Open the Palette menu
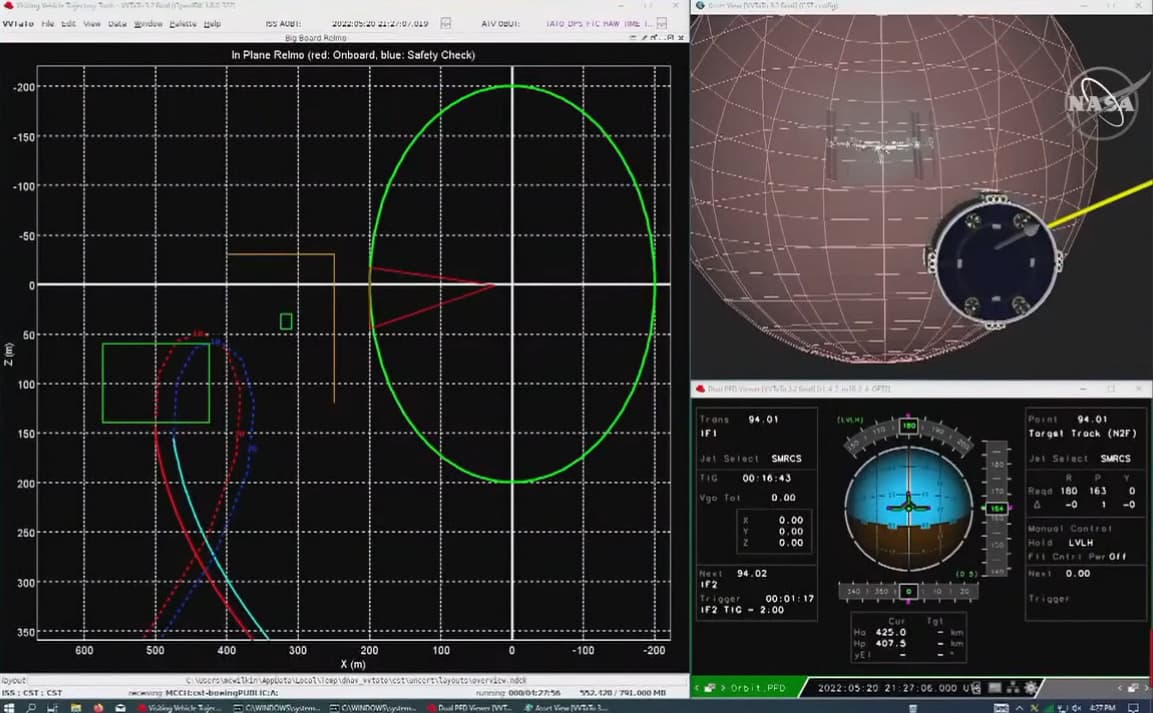Viewport: 1153px width, 713px height. (183, 23)
